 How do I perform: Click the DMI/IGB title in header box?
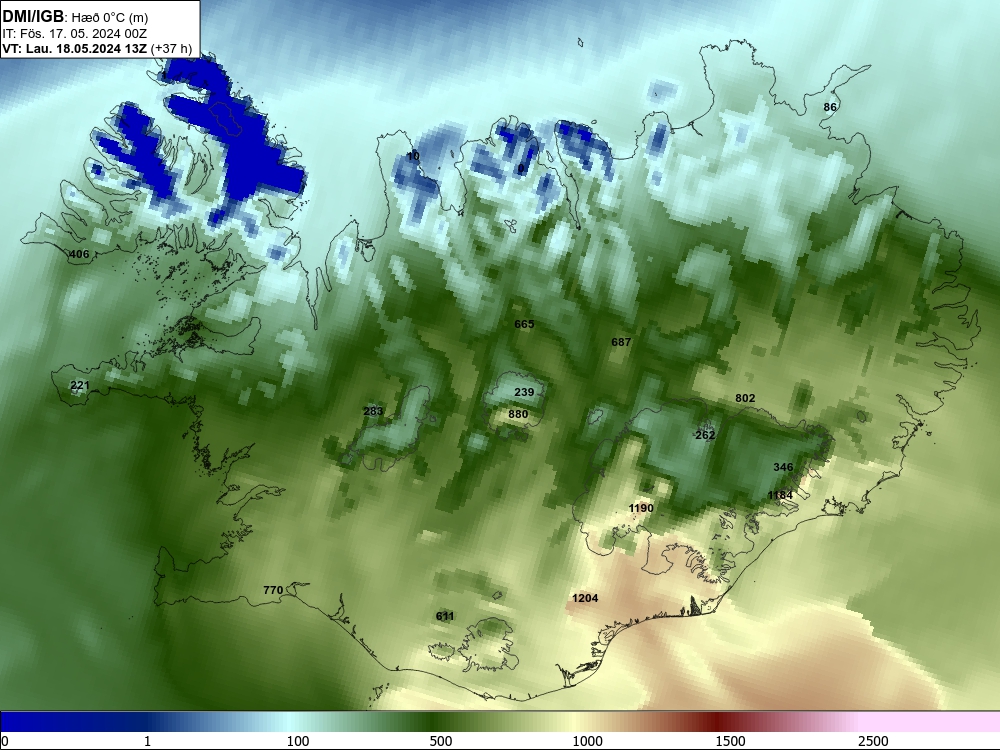tap(33, 16)
